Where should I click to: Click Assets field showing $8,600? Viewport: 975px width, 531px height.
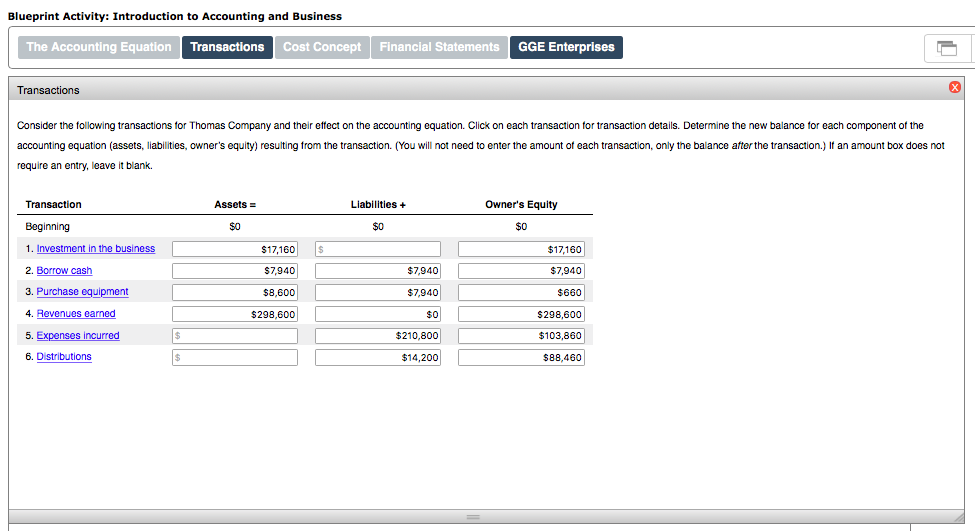(235, 292)
